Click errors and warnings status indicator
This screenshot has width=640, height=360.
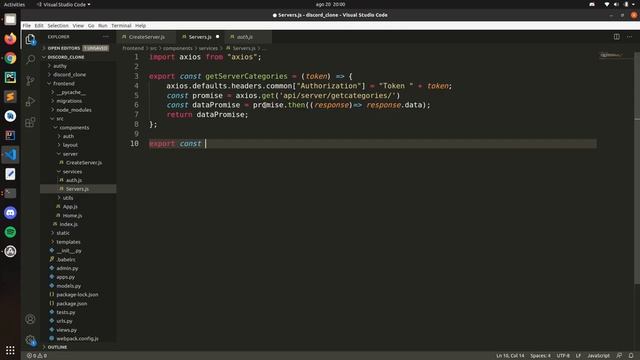[37, 356]
